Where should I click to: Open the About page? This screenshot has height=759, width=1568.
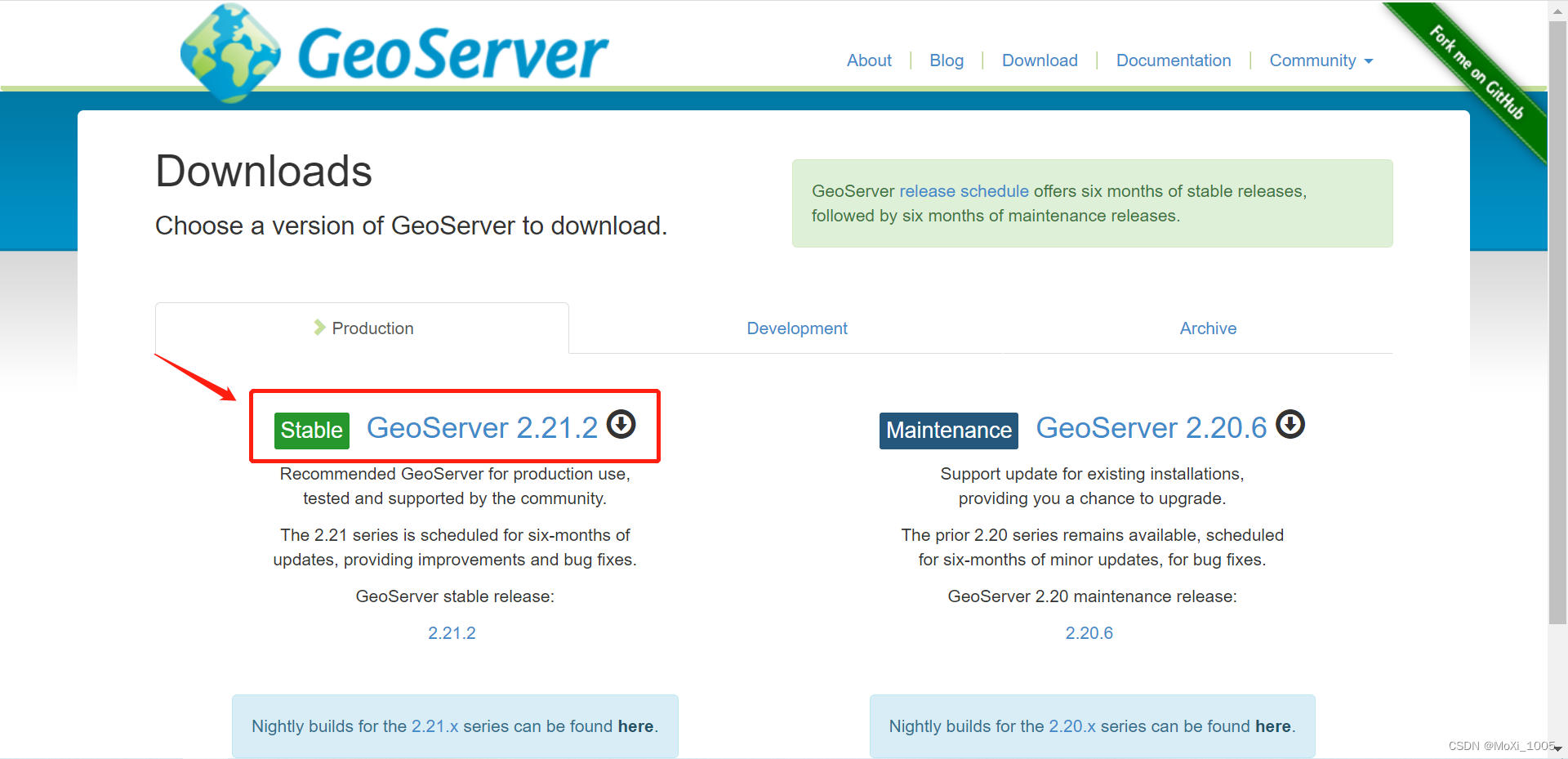click(869, 60)
